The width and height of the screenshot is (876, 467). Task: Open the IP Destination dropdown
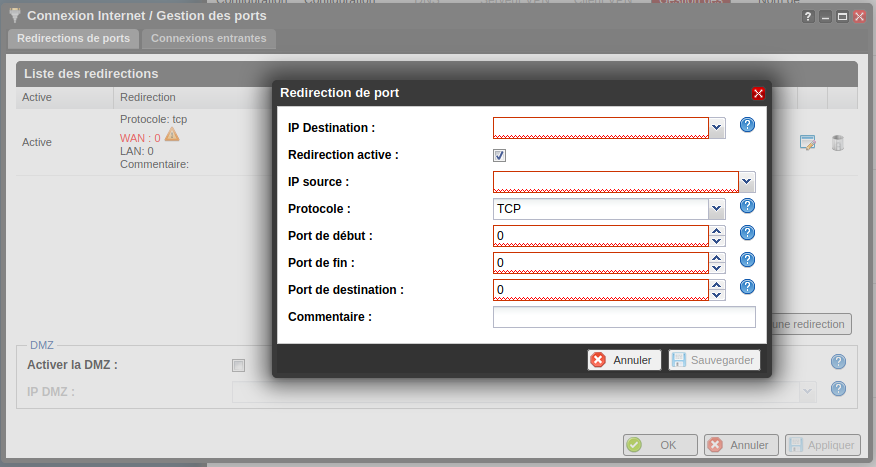coord(717,128)
